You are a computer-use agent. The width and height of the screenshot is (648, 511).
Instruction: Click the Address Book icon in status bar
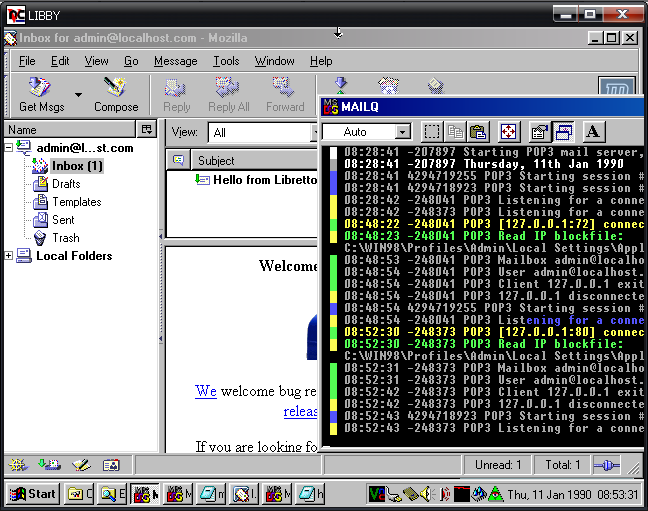(x=111, y=466)
